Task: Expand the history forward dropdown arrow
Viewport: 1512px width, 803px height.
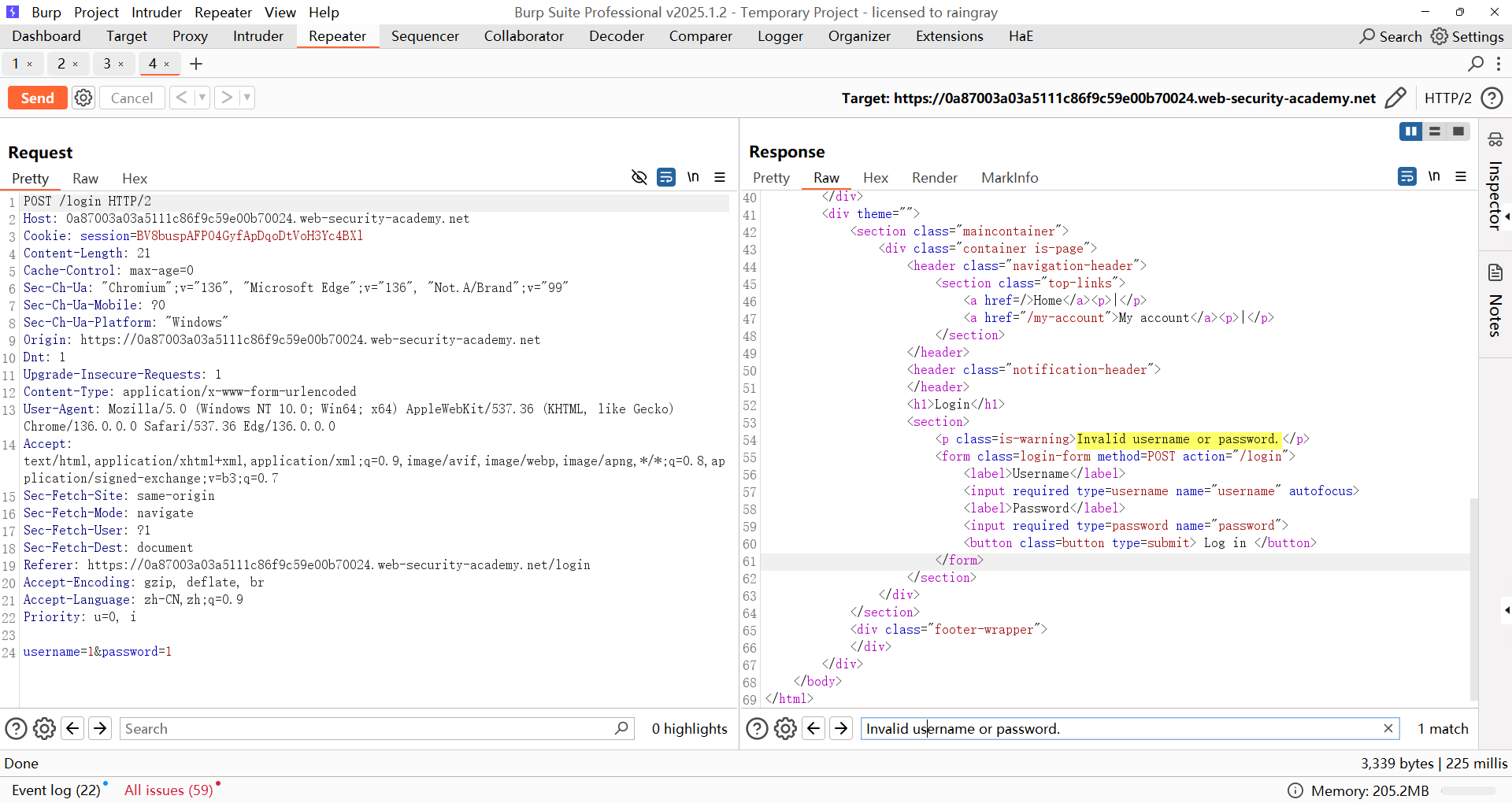Action: point(247,98)
